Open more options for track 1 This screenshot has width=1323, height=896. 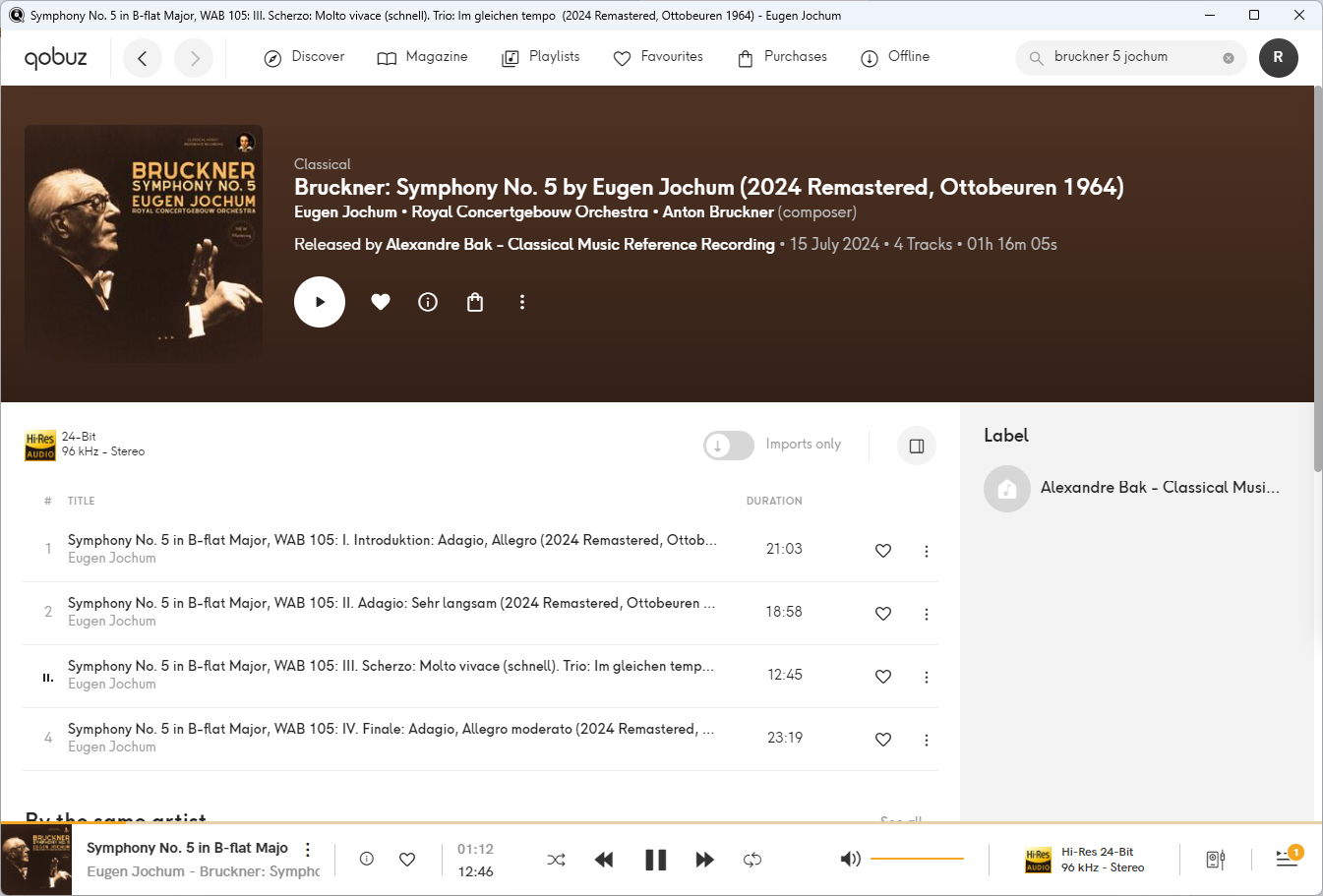[926, 551]
